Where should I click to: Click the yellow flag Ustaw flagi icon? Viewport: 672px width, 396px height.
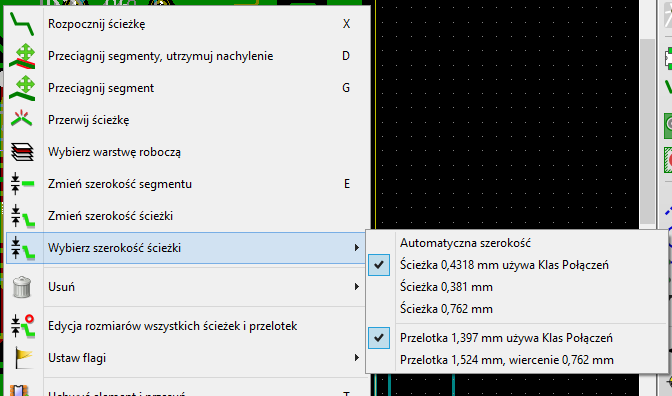coord(23,358)
